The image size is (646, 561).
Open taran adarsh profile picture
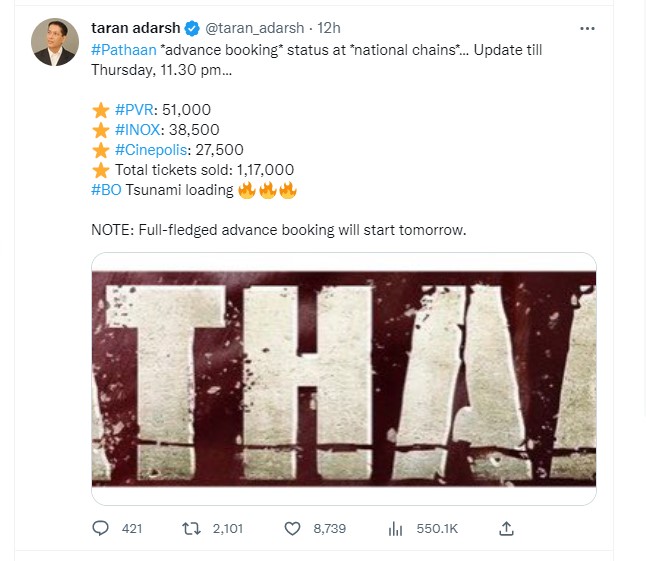tap(55, 43)
